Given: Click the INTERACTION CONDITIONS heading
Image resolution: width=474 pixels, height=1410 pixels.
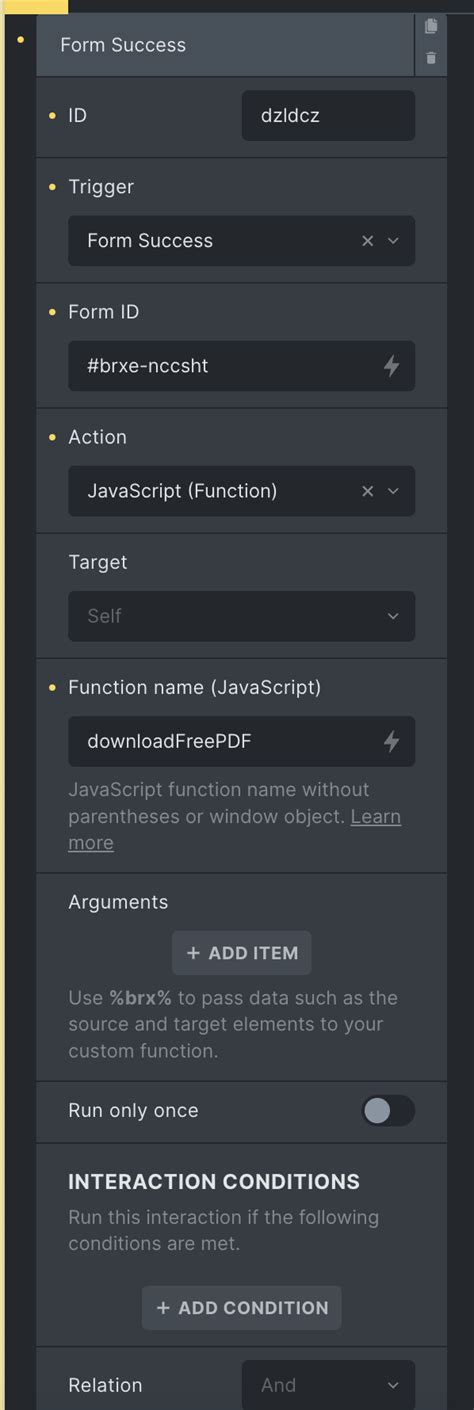Looking at the screenshot, I should [214, 1182].
